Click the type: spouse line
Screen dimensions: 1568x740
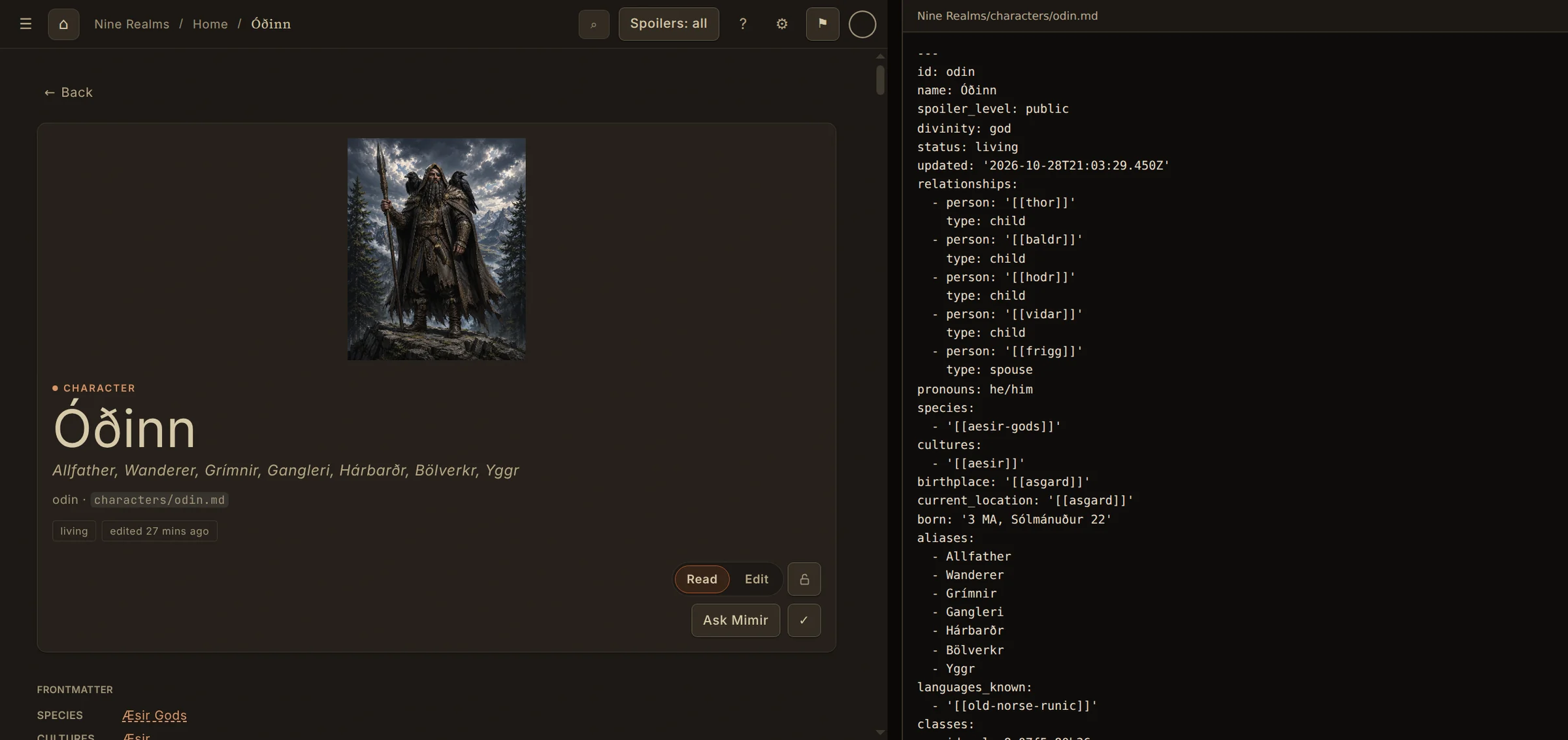tap(989, 370)
